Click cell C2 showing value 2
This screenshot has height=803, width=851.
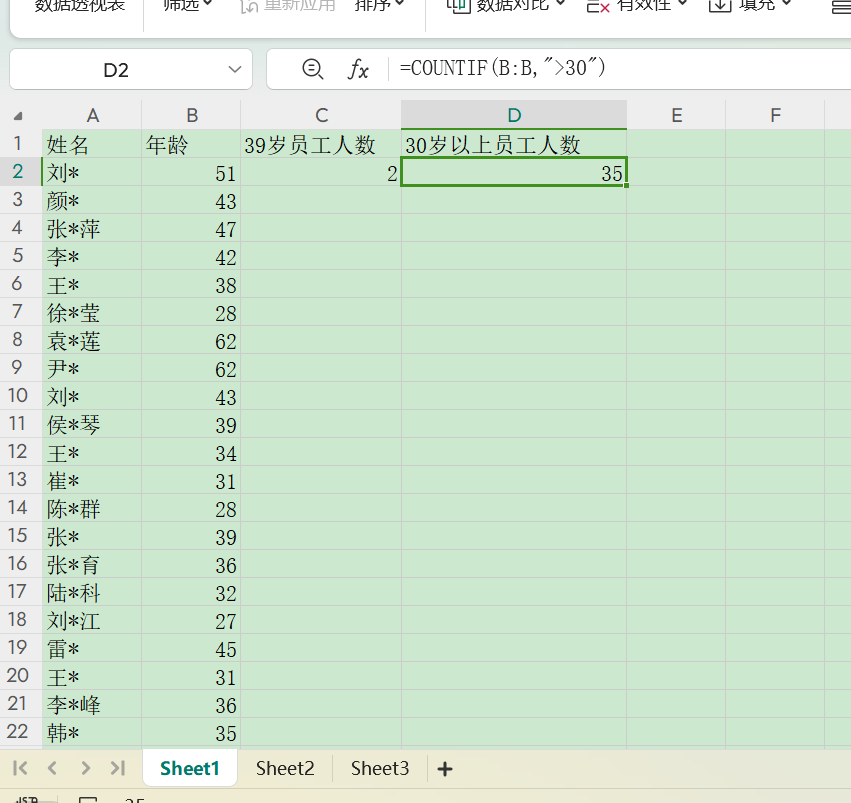[321, 173]
